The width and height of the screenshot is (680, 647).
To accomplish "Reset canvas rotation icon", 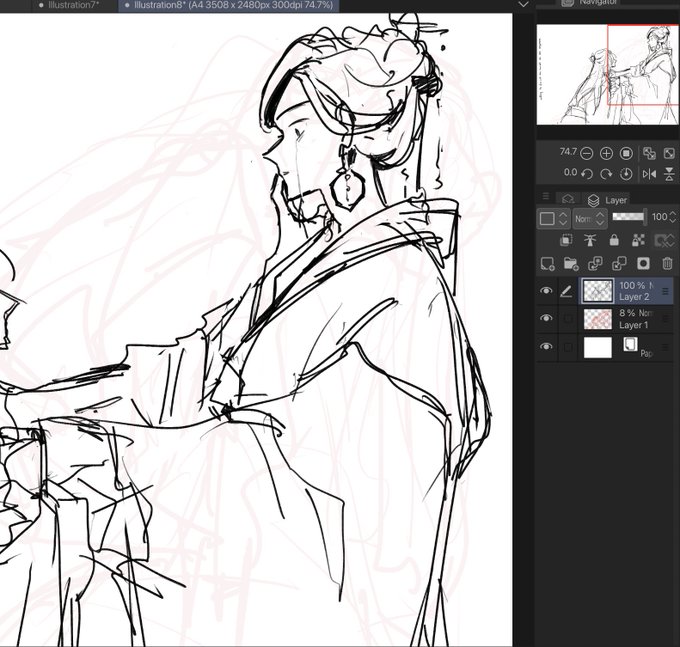I will tap(626, 174).
